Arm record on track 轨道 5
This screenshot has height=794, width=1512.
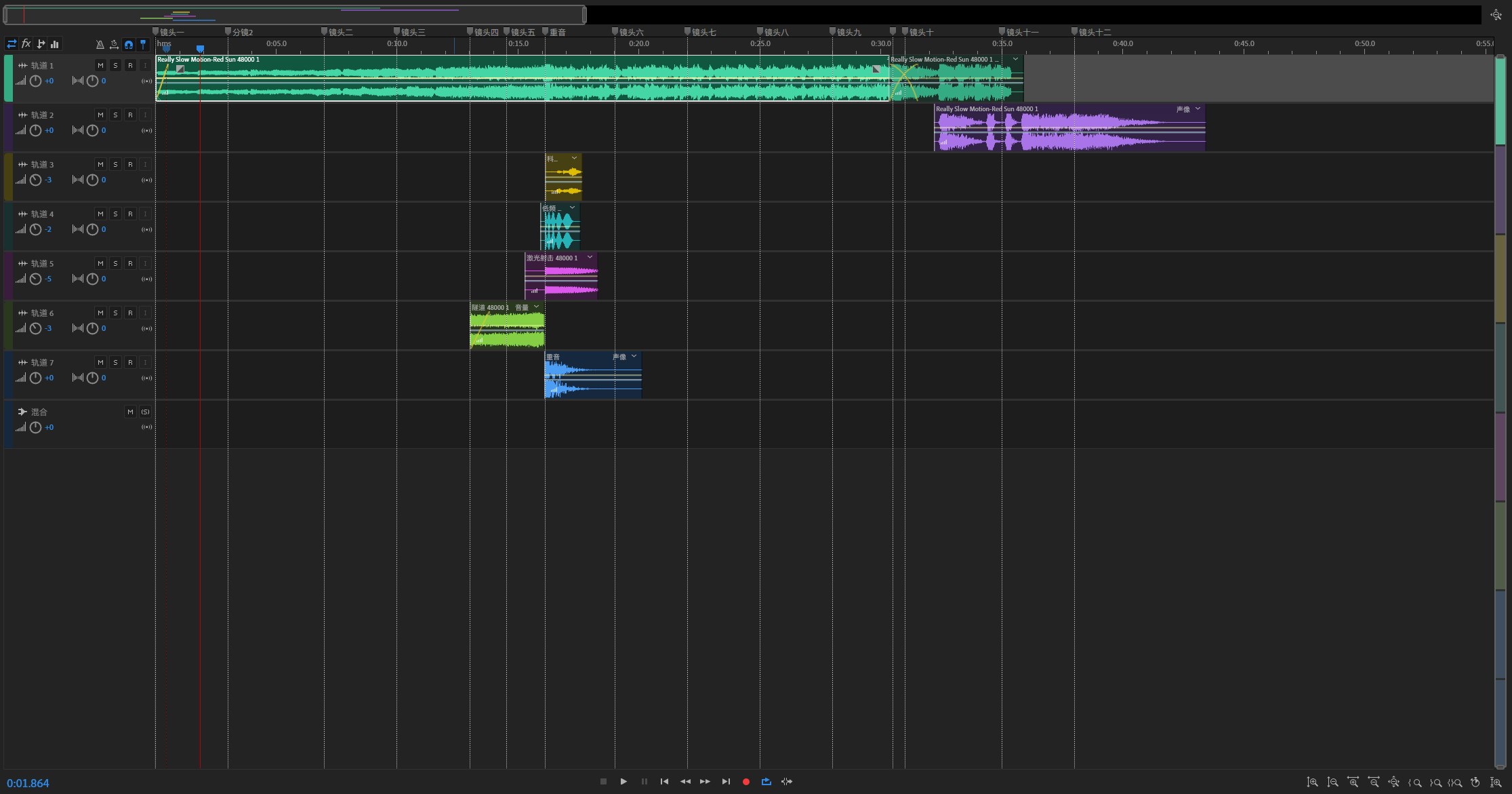point(130,263)
